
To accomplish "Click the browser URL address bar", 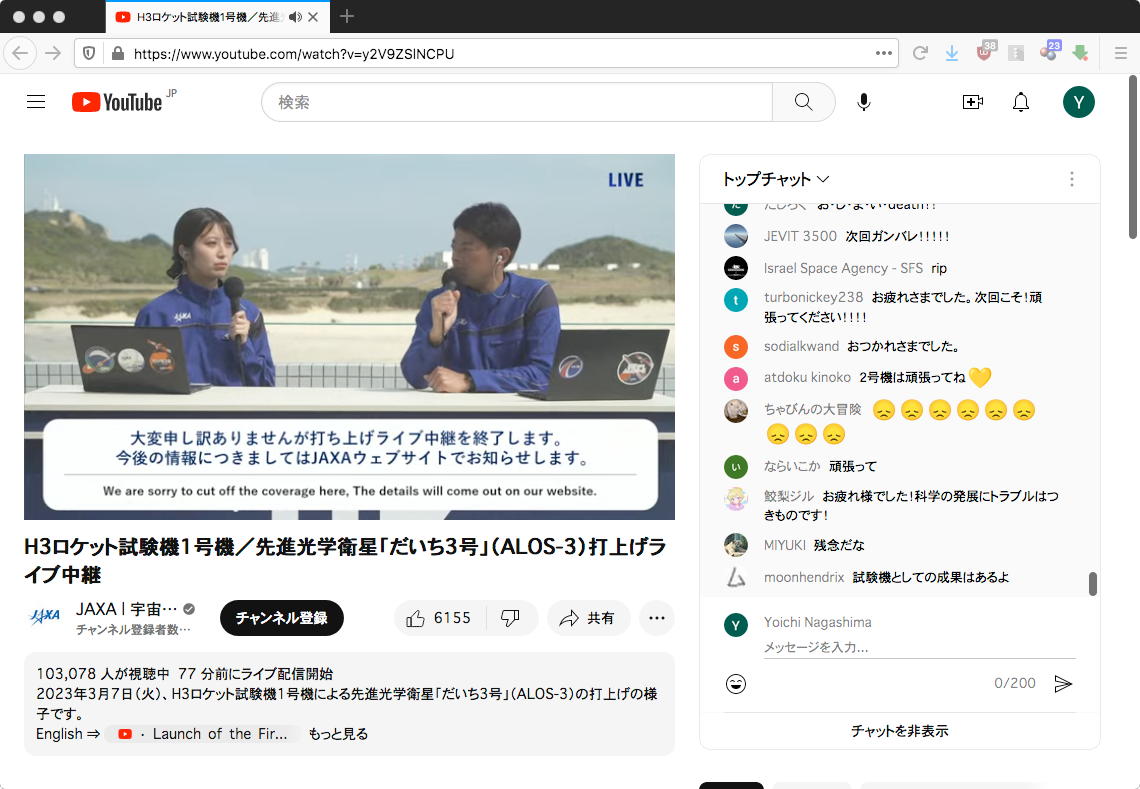I will 486,53.
